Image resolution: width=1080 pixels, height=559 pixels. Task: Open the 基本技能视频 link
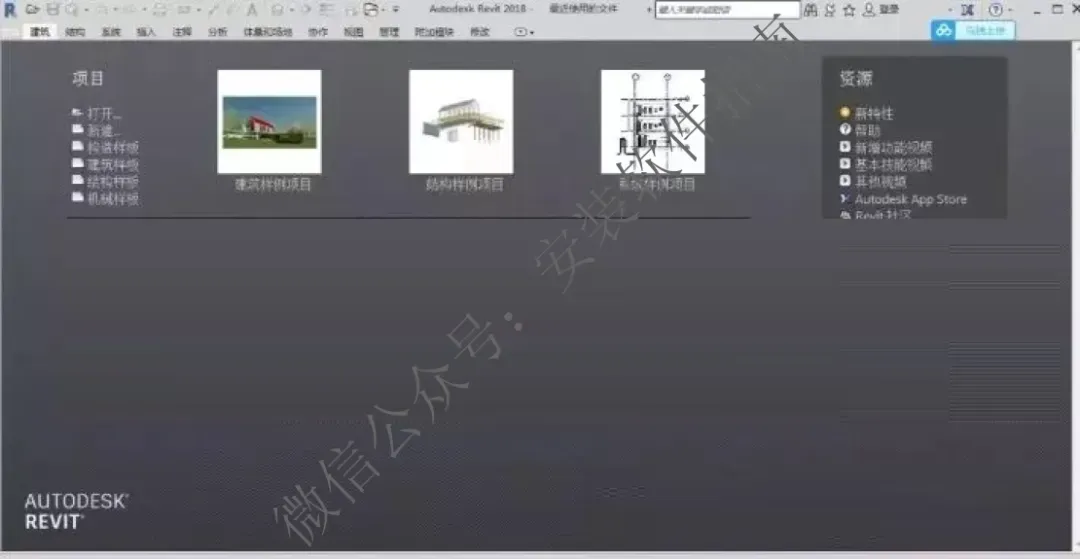[x=894, y=165]
